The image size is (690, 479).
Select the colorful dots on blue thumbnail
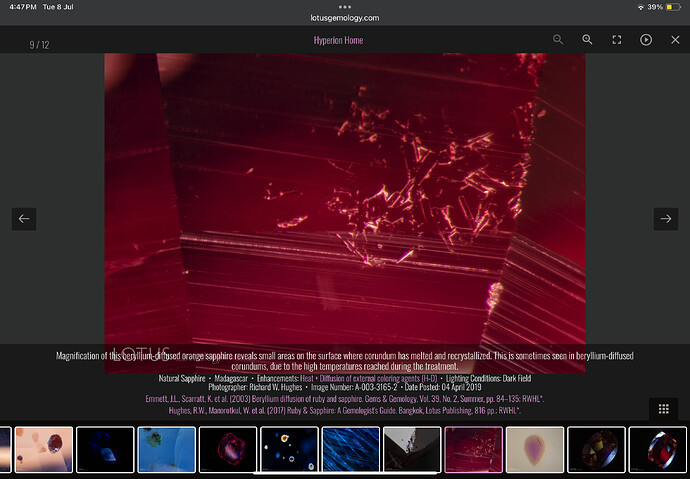pyautogui.click(x=289, y=450)
